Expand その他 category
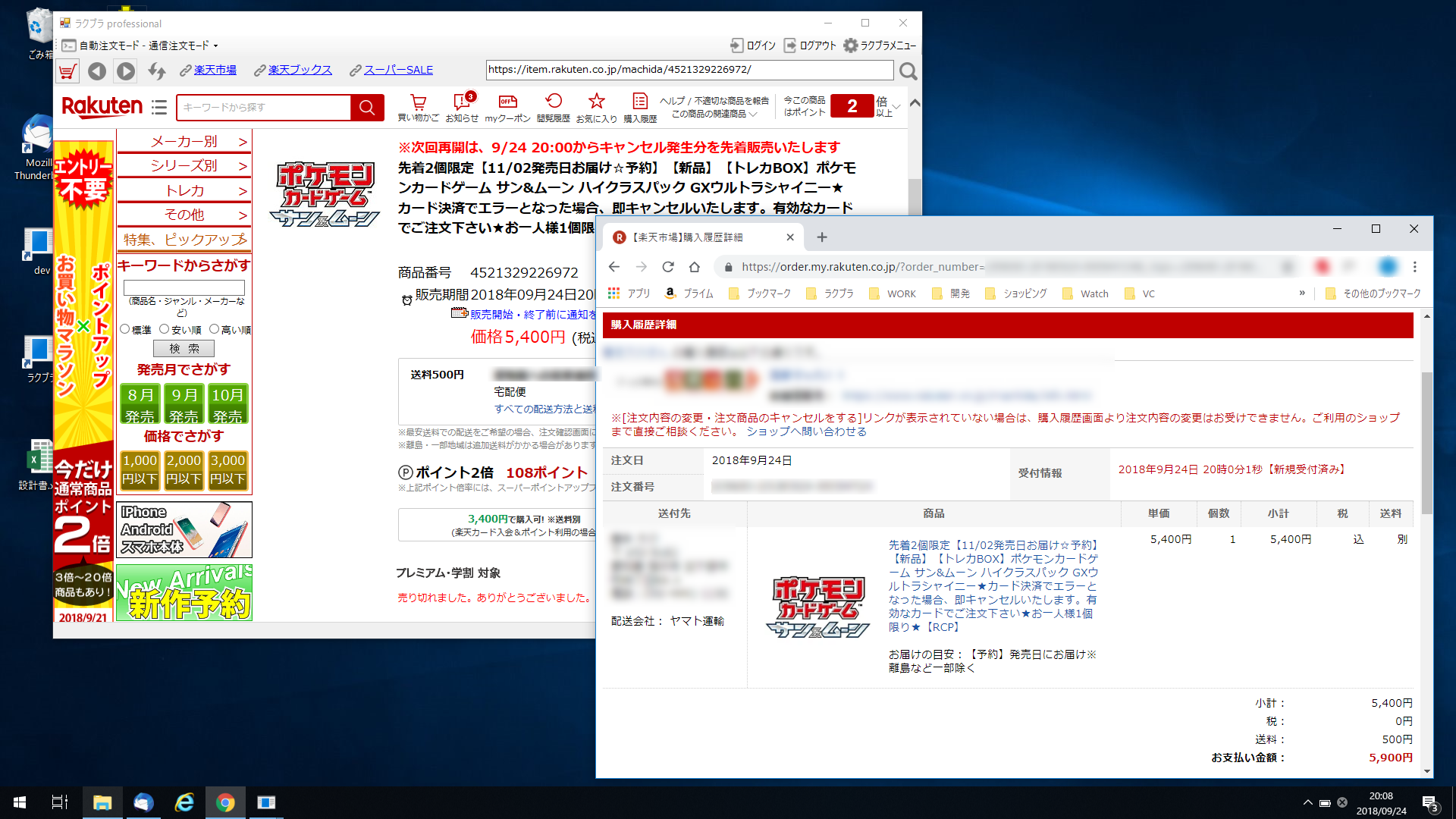The image size is (1456, 819). click(x=184, y=215)
